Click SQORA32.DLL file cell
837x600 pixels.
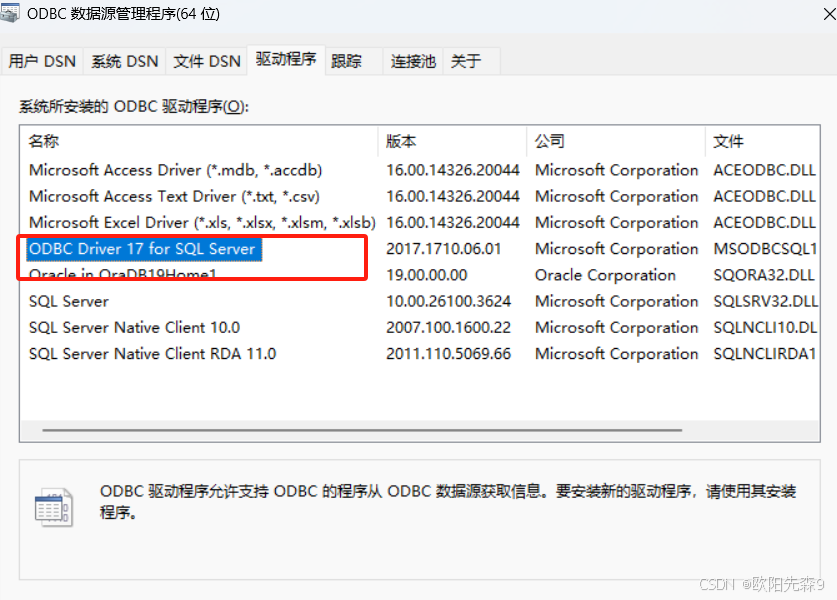pos(764,275)
